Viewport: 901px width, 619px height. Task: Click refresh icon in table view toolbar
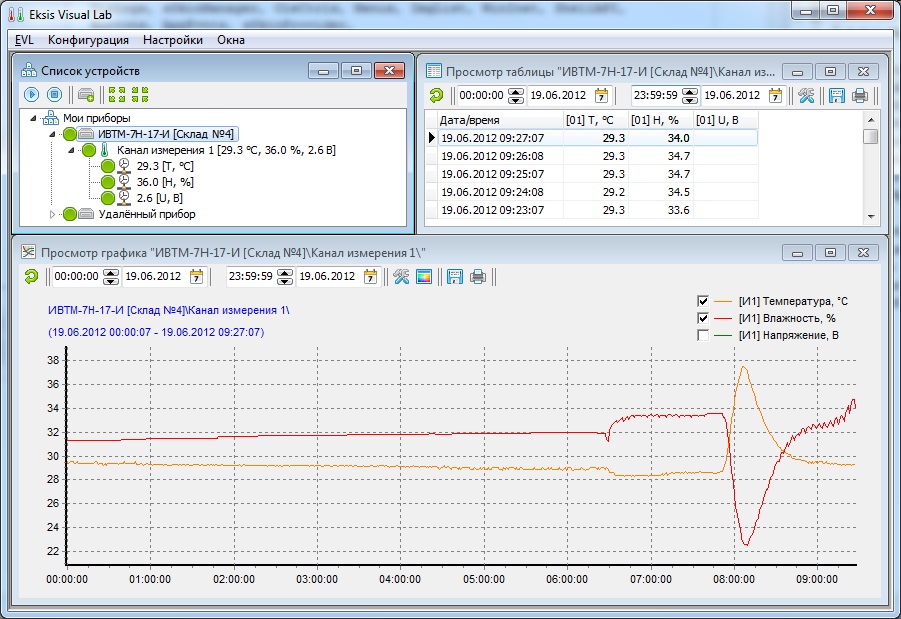point(436,95)
